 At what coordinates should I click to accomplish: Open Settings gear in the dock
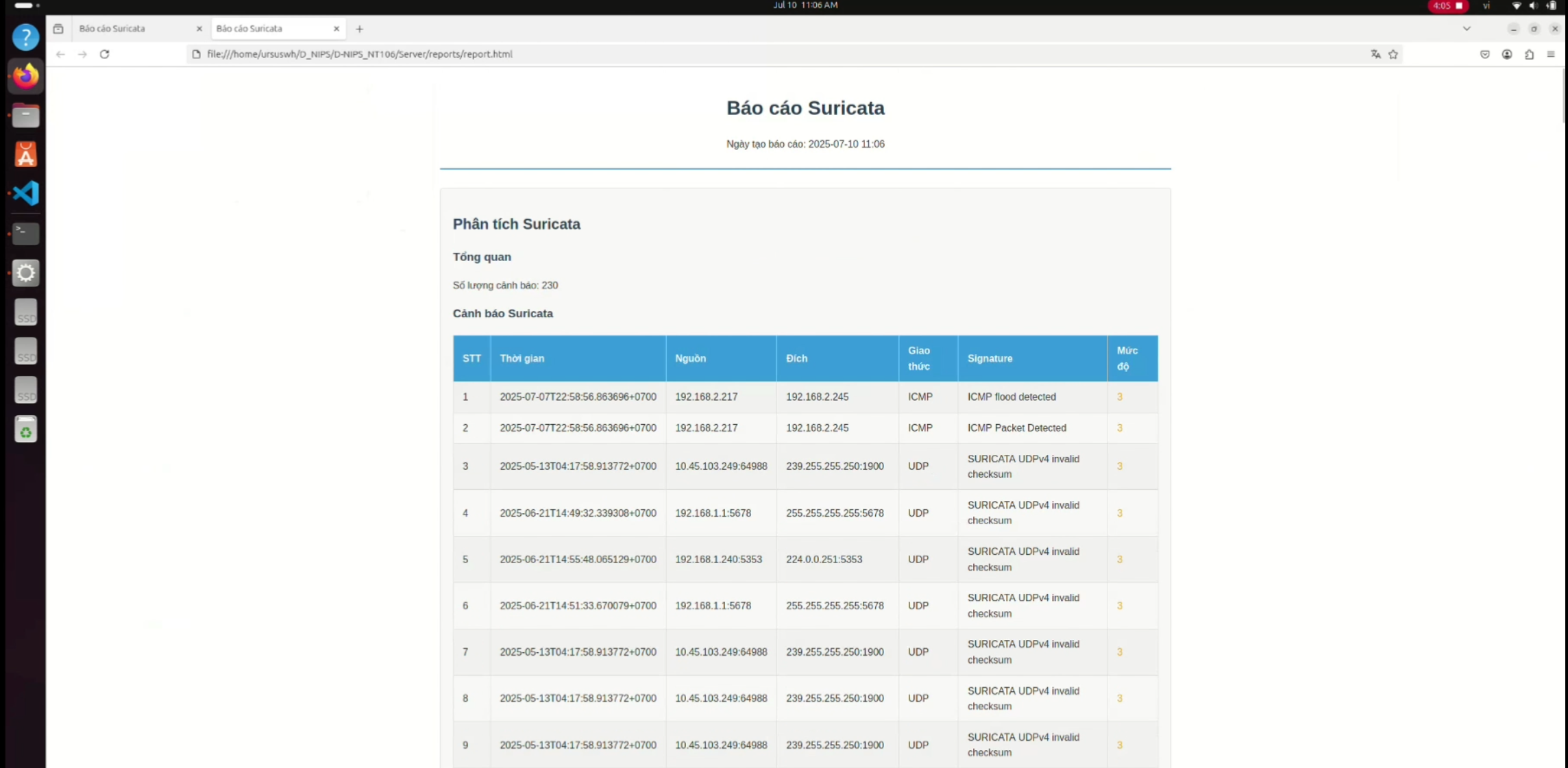coord(25,273)
